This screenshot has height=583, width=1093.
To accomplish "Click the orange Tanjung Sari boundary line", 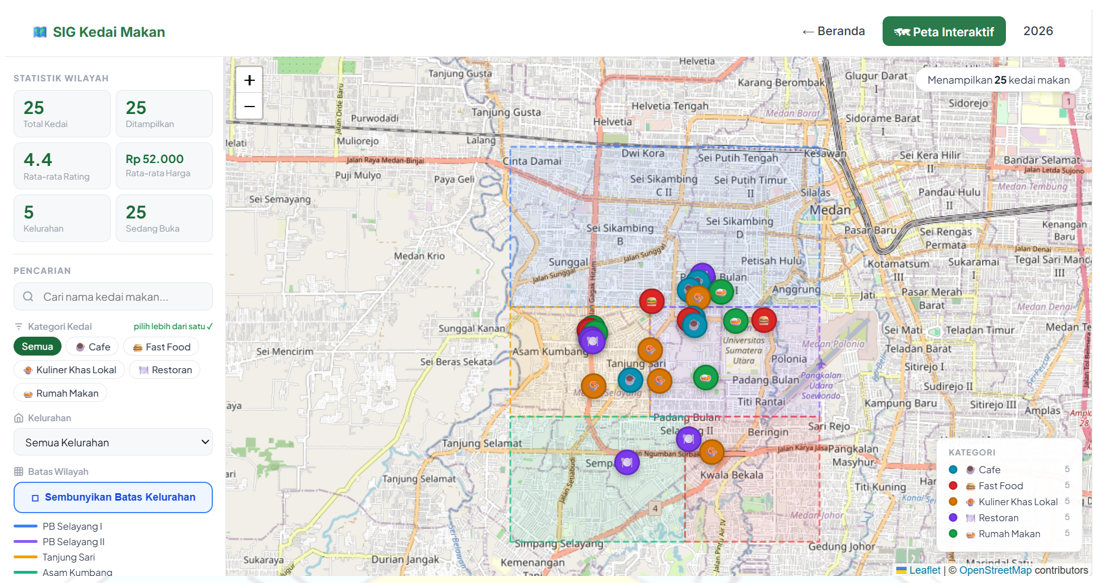I will pos(26,557).
